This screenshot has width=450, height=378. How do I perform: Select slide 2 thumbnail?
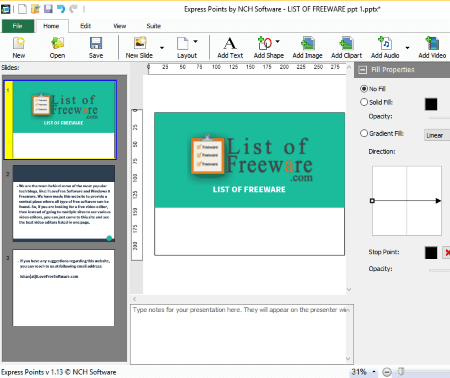(x=64, y=203)
